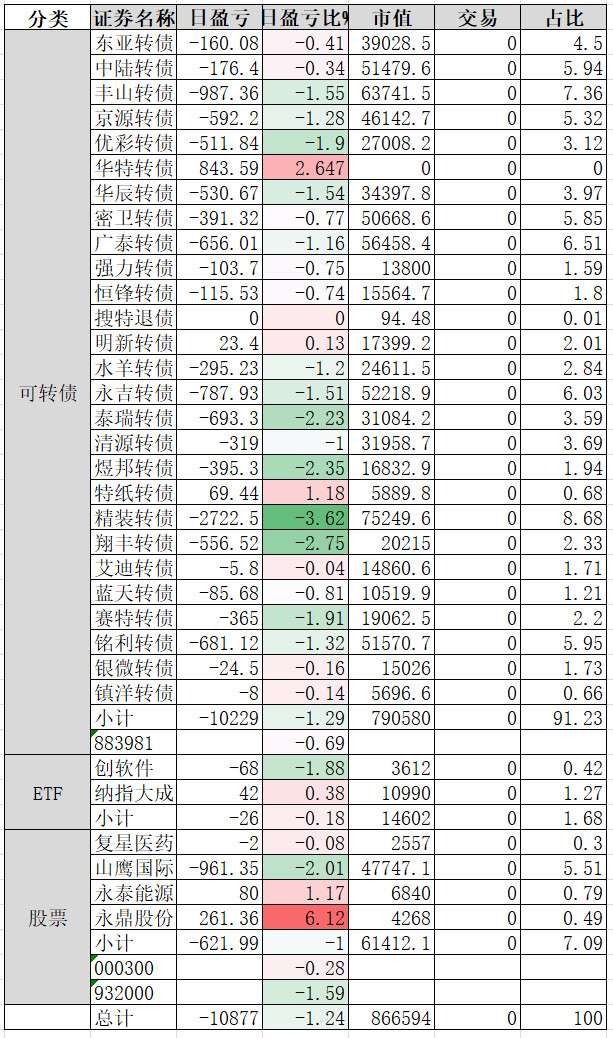Select the 日盈亏 header cell
This screenshot has width=613, height=1038.
pos(218,18)
